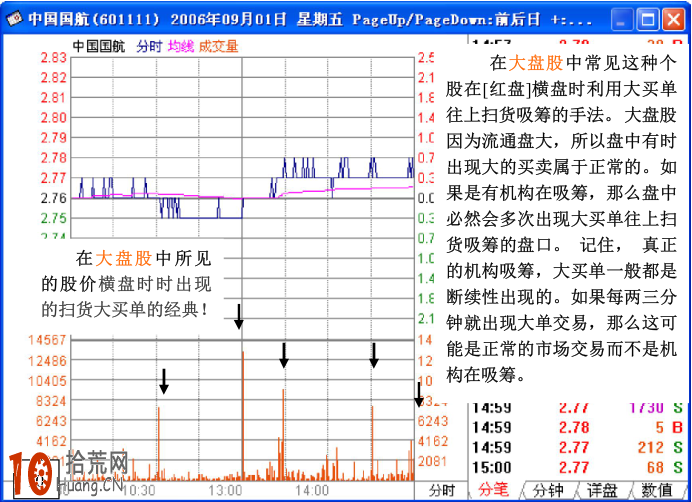692x502 pixels.
Task: Minimize the 中国国航 chart window
Action: point(622,20)
